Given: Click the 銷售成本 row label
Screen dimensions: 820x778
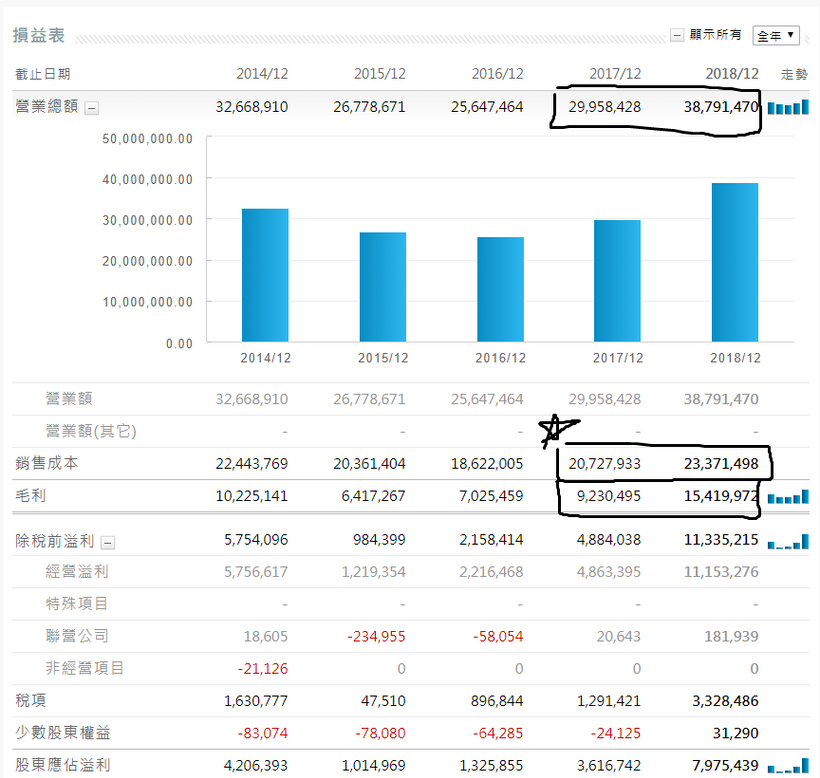Looking at the screenshot, I should 47,463.
